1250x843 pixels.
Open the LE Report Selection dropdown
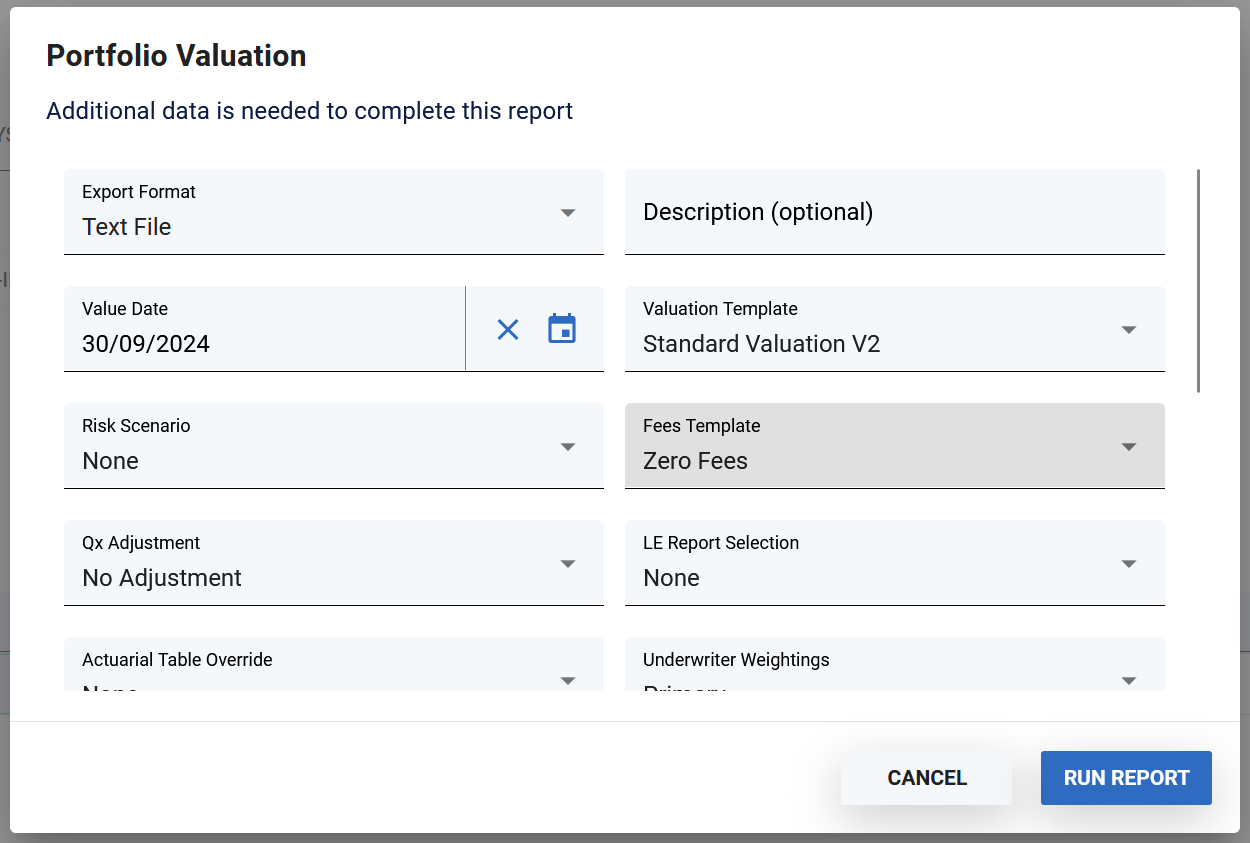click(x=894, y=563)
